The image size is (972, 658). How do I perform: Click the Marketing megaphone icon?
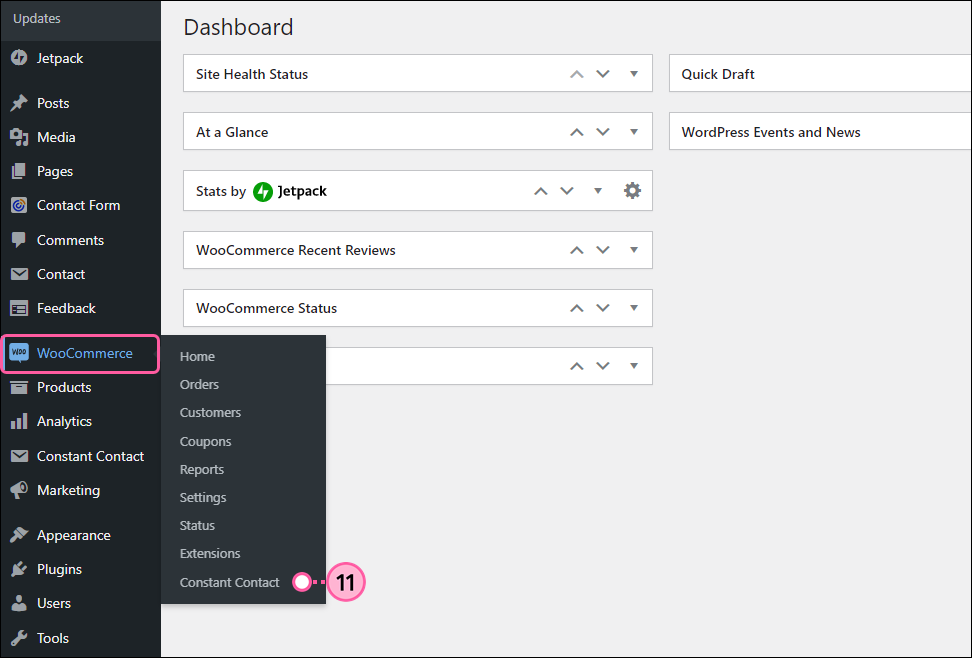(19, 490)
